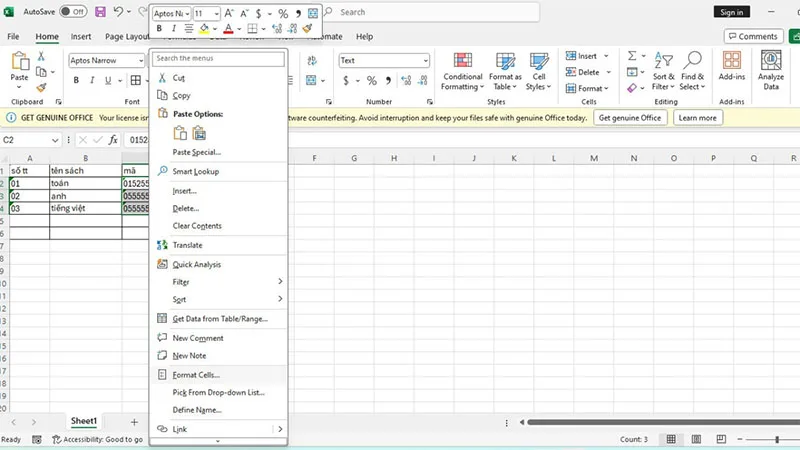This screenshot has width=800, height=450.
Task: Click ribbon Italic button
Action: 92,80
